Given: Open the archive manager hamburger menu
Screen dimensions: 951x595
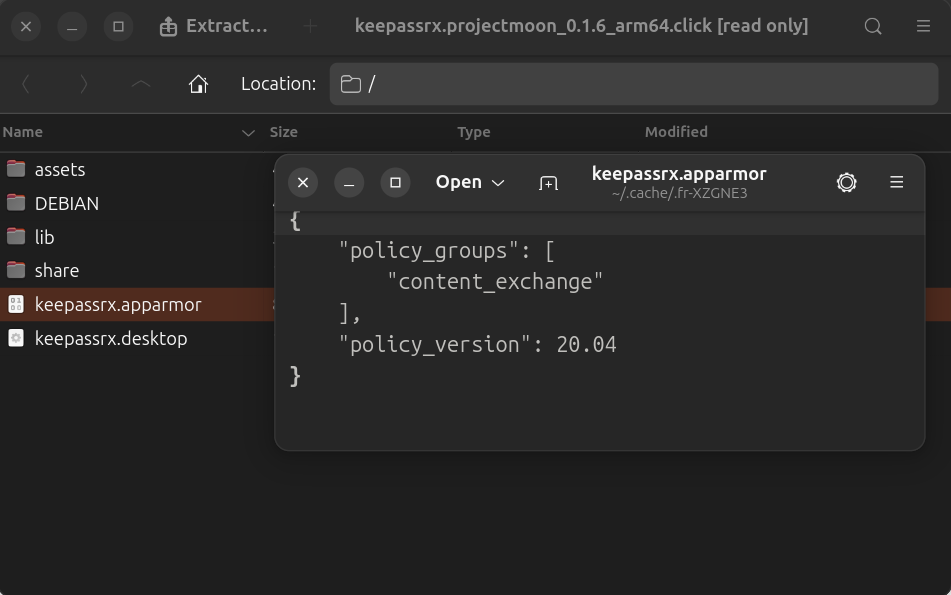Looking at the screenshot, I should pos(923,27).
